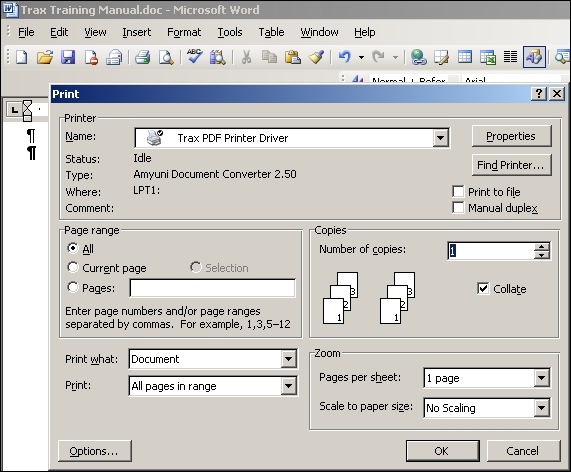Click the Open folder icon
This screenshot has width=571, height=472.
(45, 57)
